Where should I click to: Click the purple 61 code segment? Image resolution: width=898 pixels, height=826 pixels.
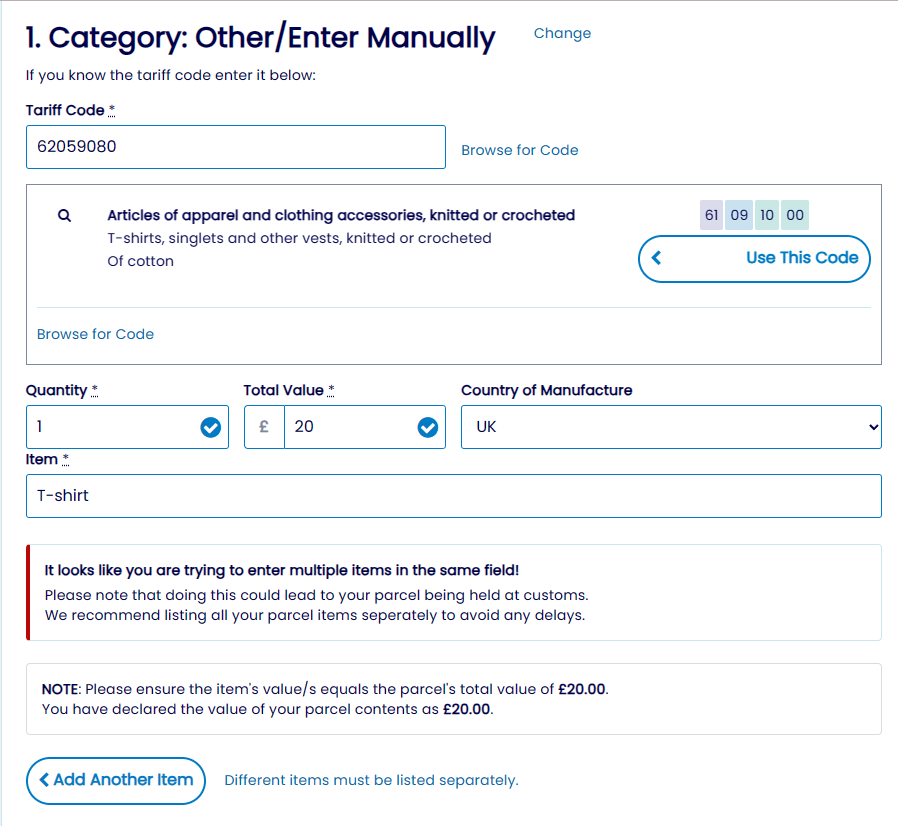click(712, 215)
